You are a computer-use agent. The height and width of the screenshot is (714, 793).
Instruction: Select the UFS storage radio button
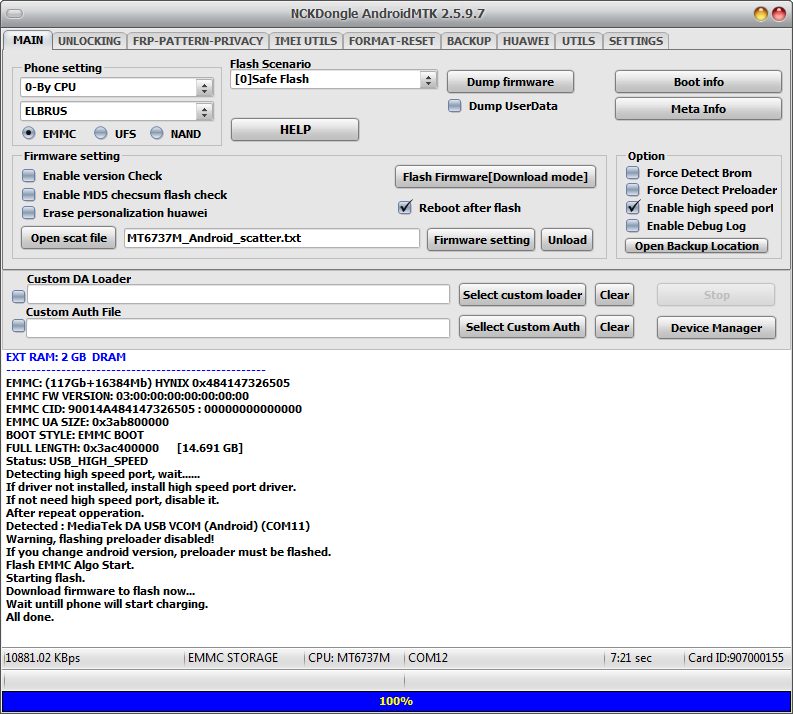coord(101,133)
